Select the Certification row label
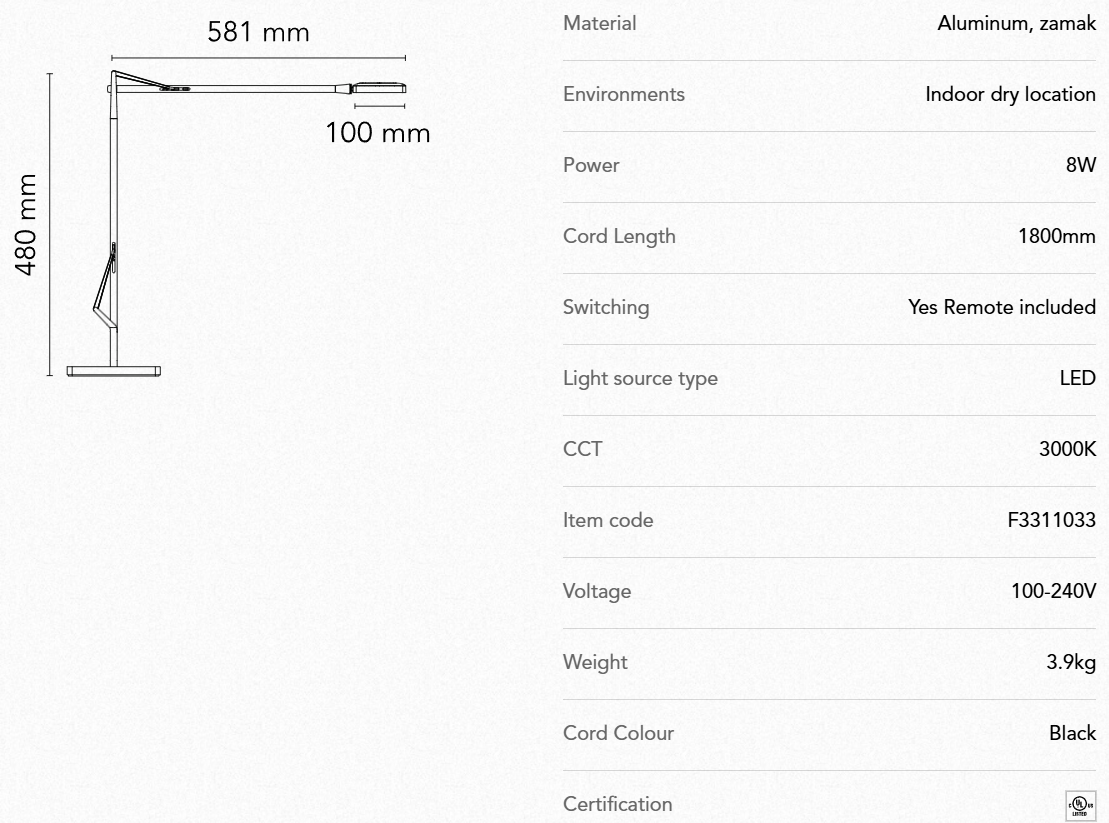 pos(618,804)
